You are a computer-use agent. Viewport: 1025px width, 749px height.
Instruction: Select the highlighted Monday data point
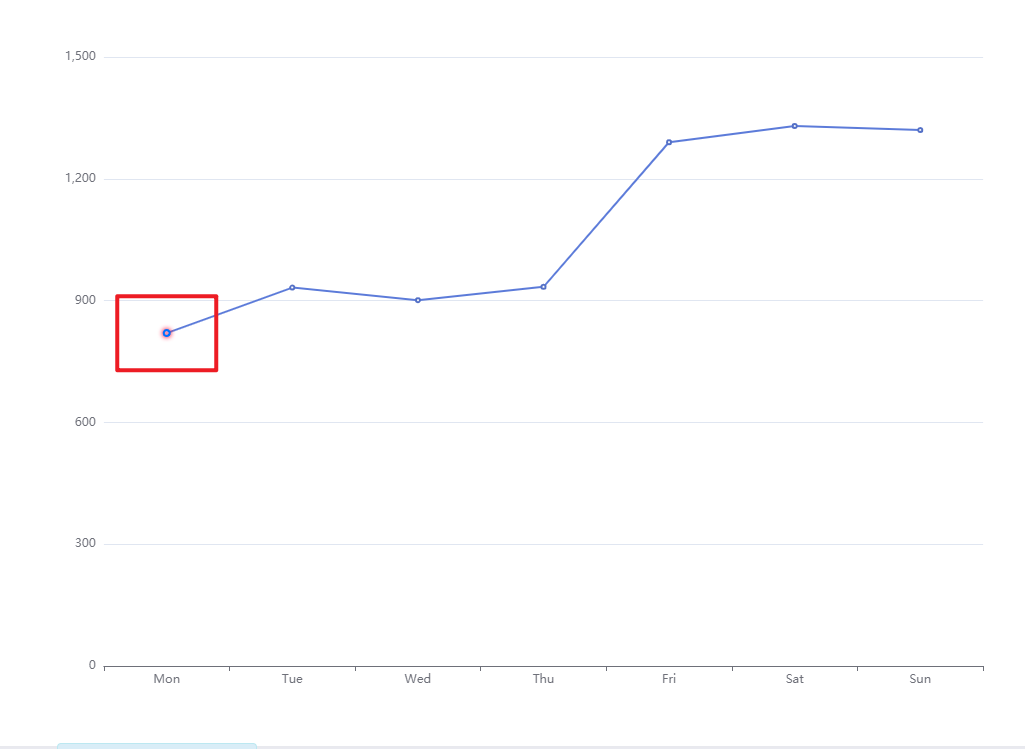coord(166,332)
